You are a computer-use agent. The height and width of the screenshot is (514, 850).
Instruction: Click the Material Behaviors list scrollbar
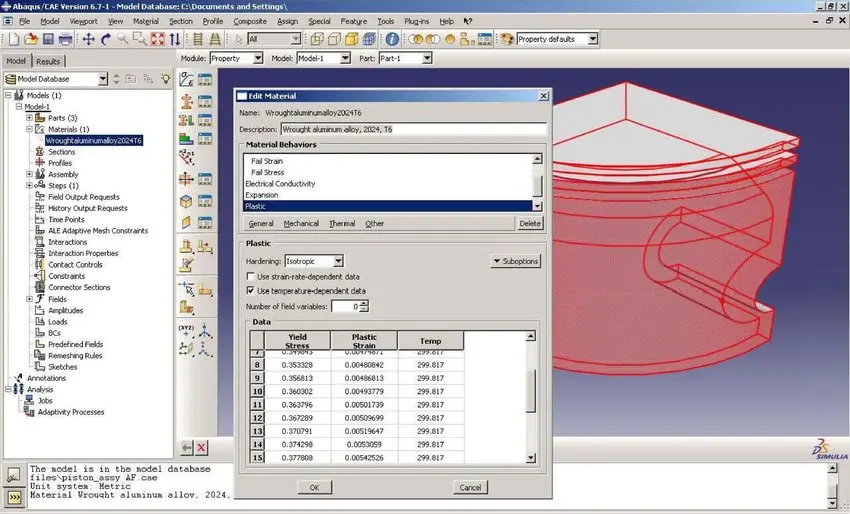537,183
